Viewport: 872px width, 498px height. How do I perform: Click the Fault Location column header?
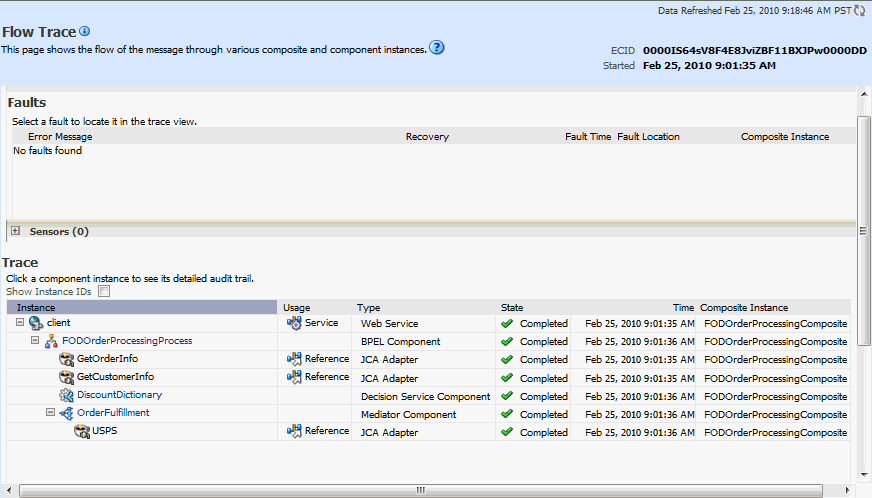point(648,136)
